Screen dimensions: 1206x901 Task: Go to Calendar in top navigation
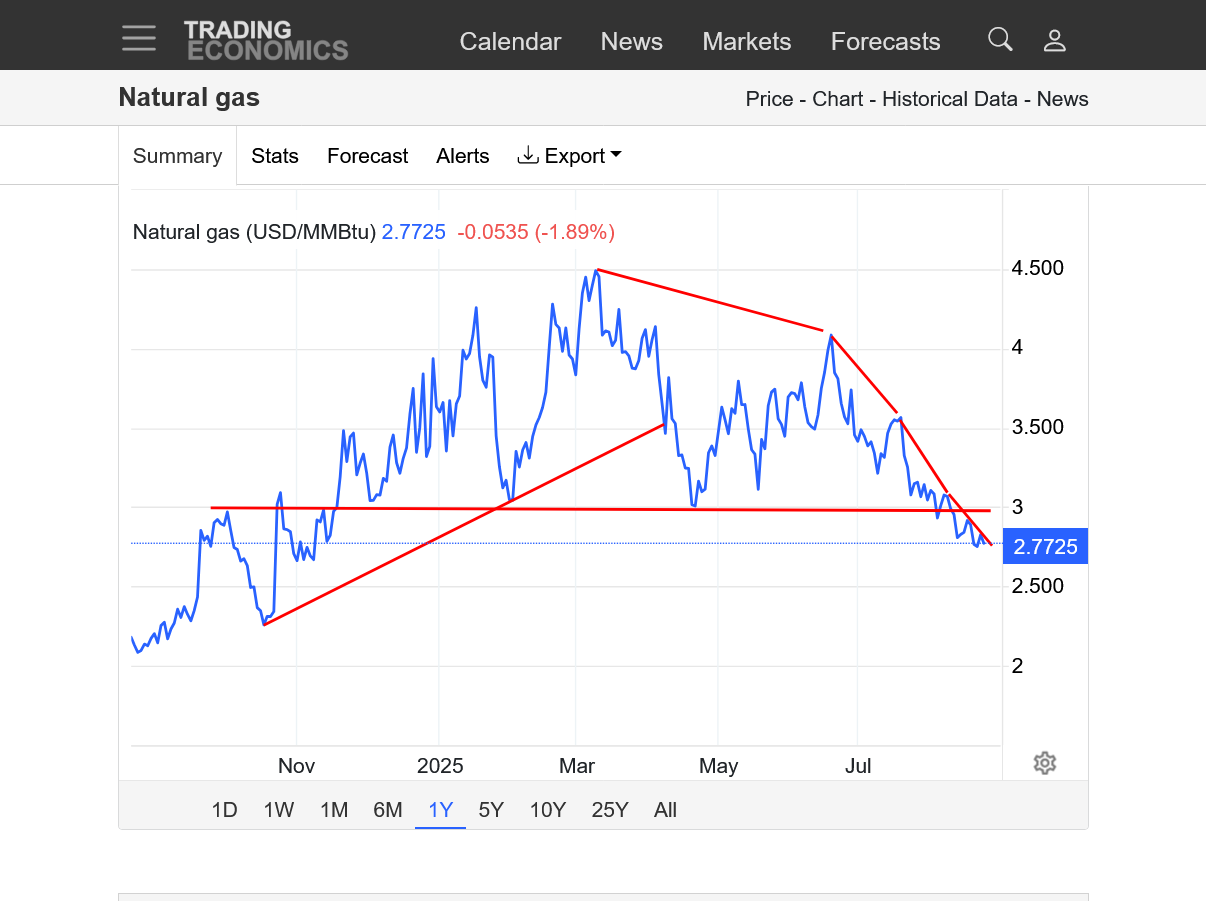click(x=510, y=41)
